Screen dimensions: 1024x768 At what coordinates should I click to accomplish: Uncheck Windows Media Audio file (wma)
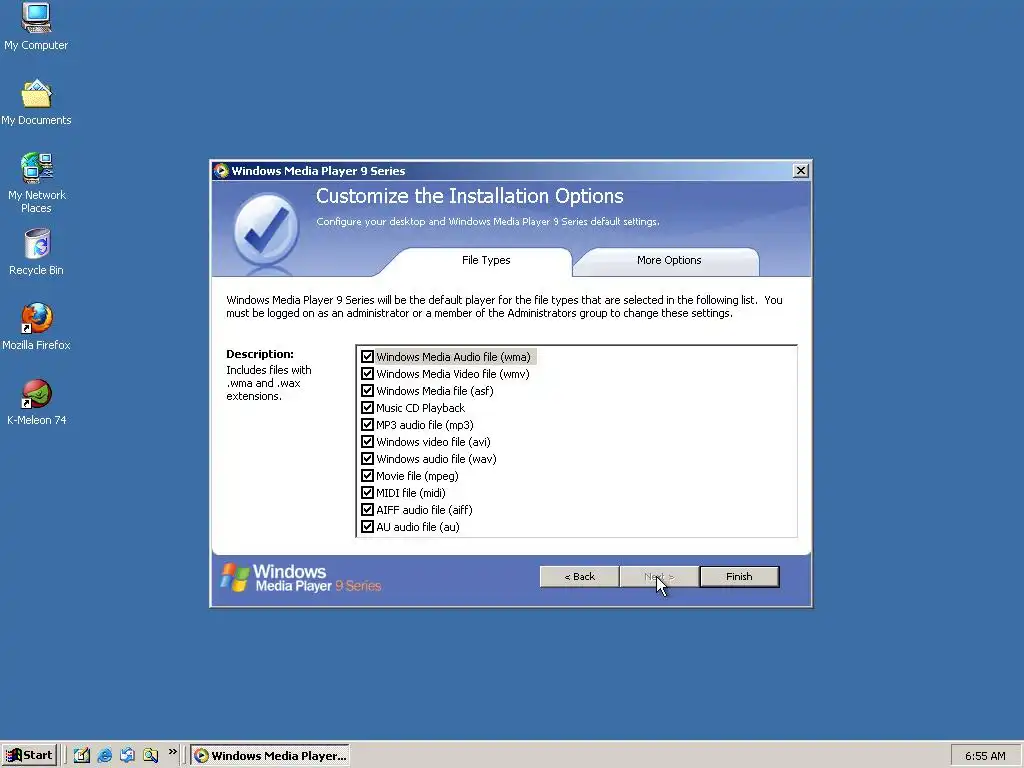point(368,357)
